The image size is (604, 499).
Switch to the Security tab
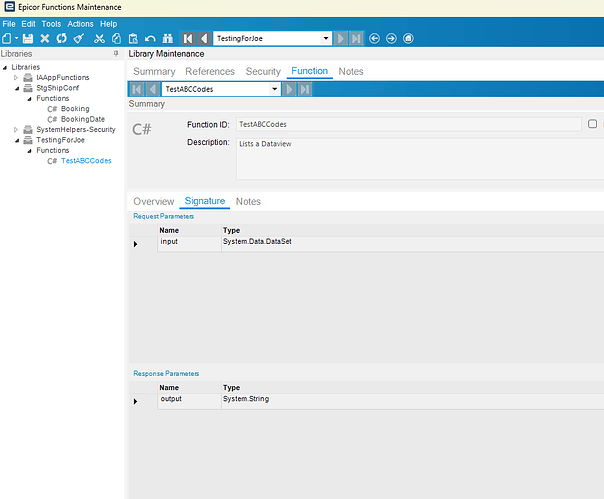point(263,72)
